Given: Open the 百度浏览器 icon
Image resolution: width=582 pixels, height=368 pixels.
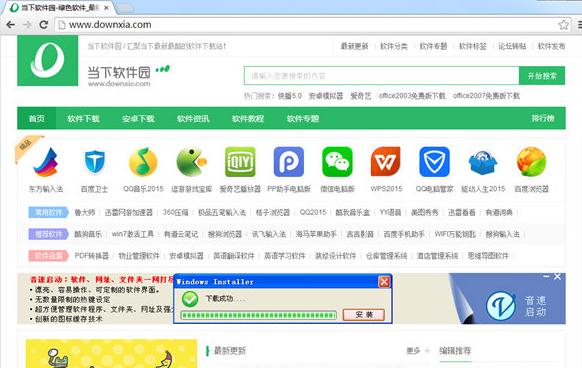Looking at the screenshot, I should (x=532, y=162).
